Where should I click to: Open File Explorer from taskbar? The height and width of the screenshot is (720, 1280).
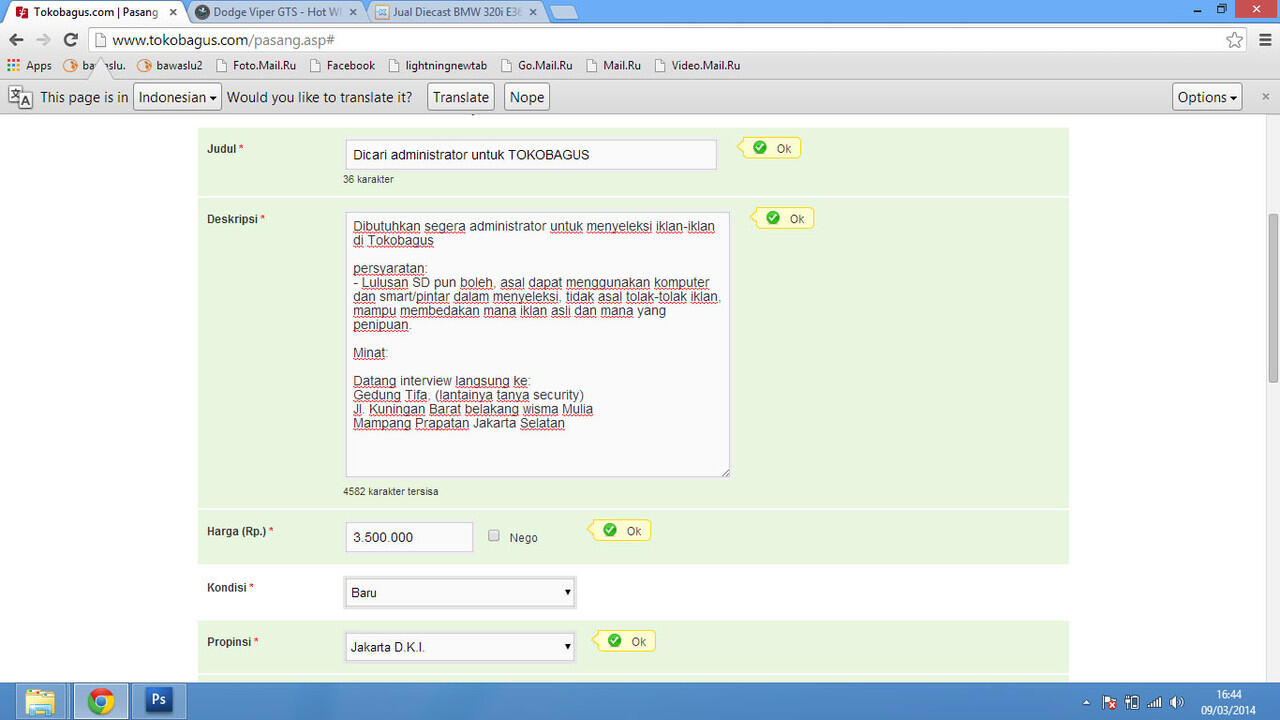click(x=40, y=701)
